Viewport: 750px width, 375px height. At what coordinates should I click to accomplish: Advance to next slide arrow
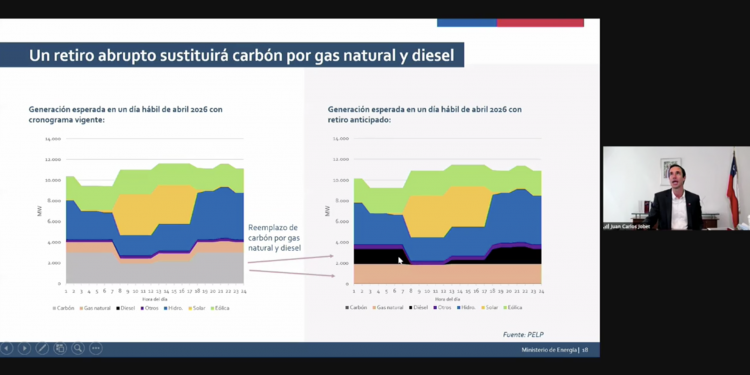point(24,349)
